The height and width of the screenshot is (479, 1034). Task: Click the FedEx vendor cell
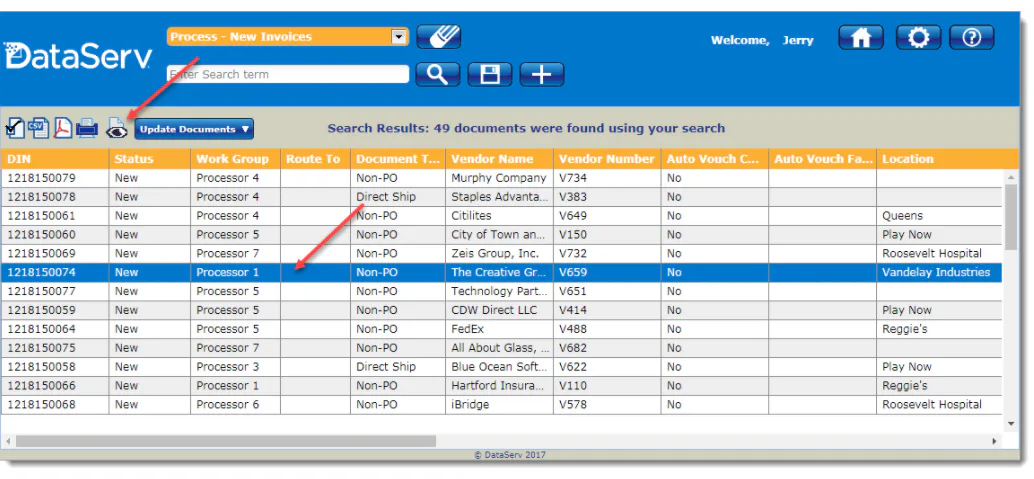pos(499,329)
